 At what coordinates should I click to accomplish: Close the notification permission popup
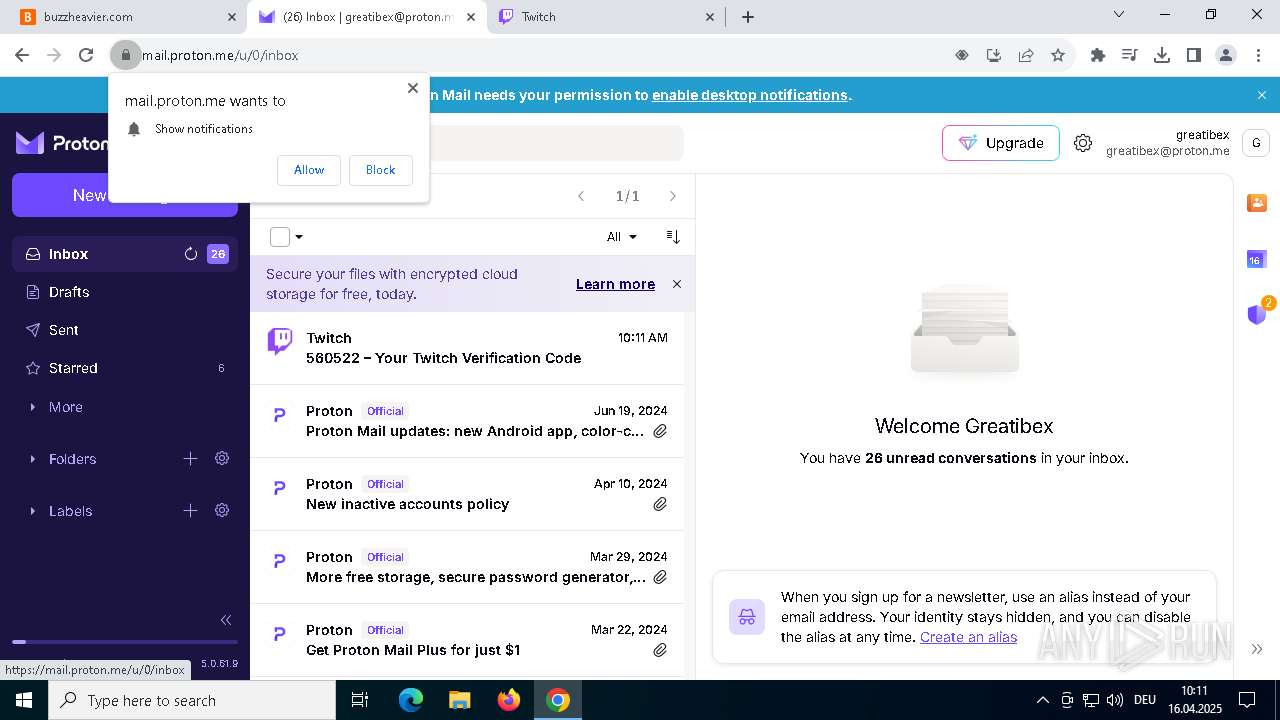[x=412, y=88]
